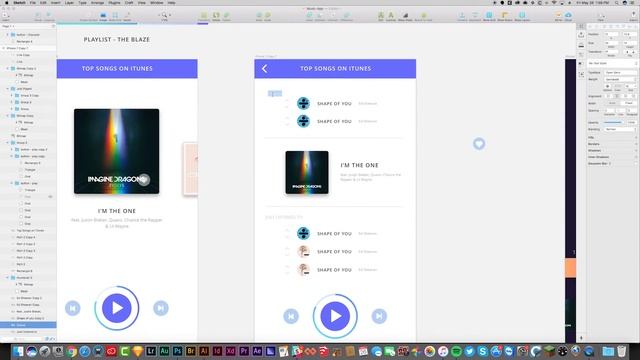Click the next track button in left artboard
This screenshot has width=640, height=360.
pyautogui.click(x=161, y=308)
